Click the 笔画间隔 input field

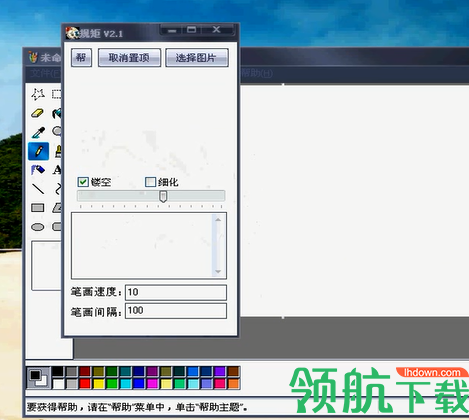click(176, 311)
